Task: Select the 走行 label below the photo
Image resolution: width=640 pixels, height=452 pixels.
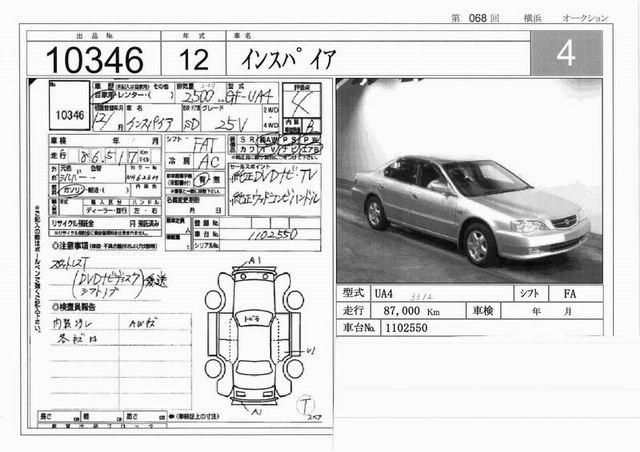Action: (x=353, y=311)
